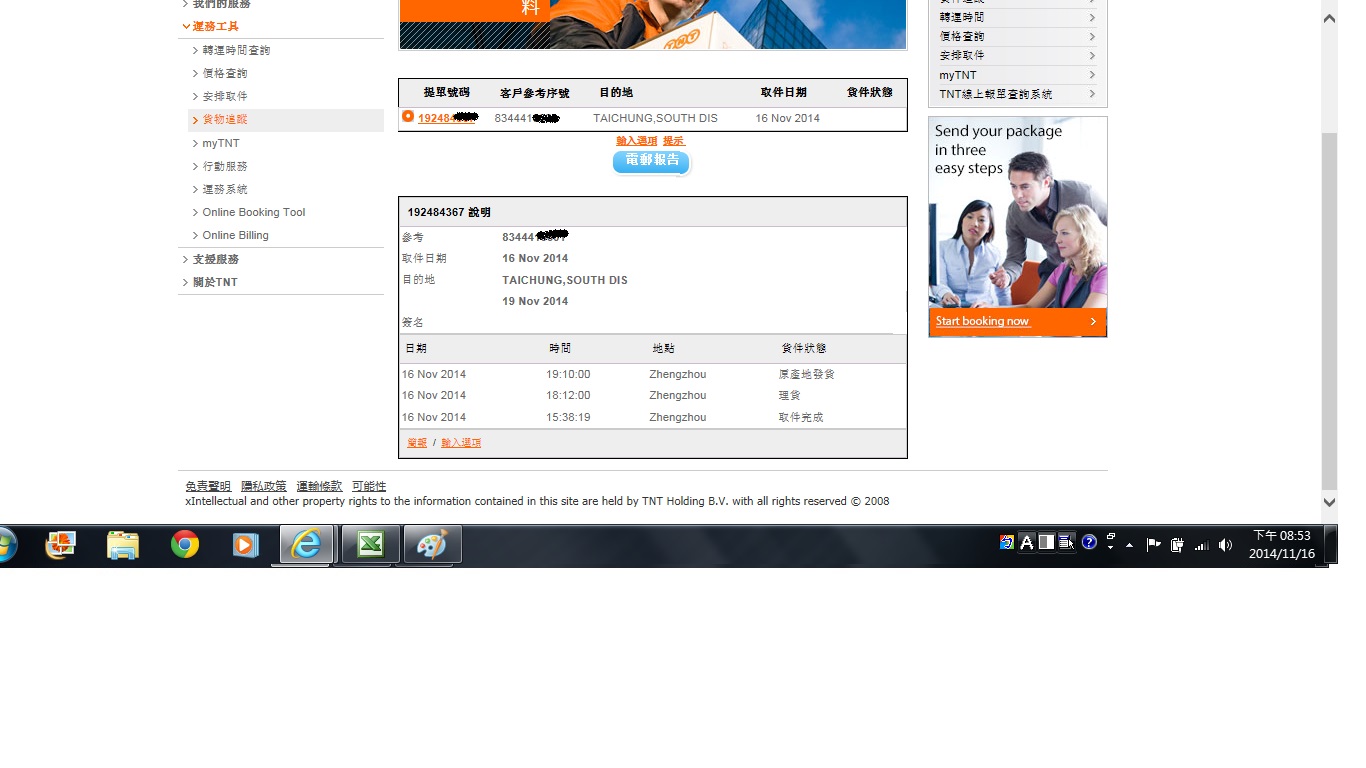Click the 理貨 status at 18:12:00
This screenshot has width=1366, height=768.
click(x=790, y=396)
